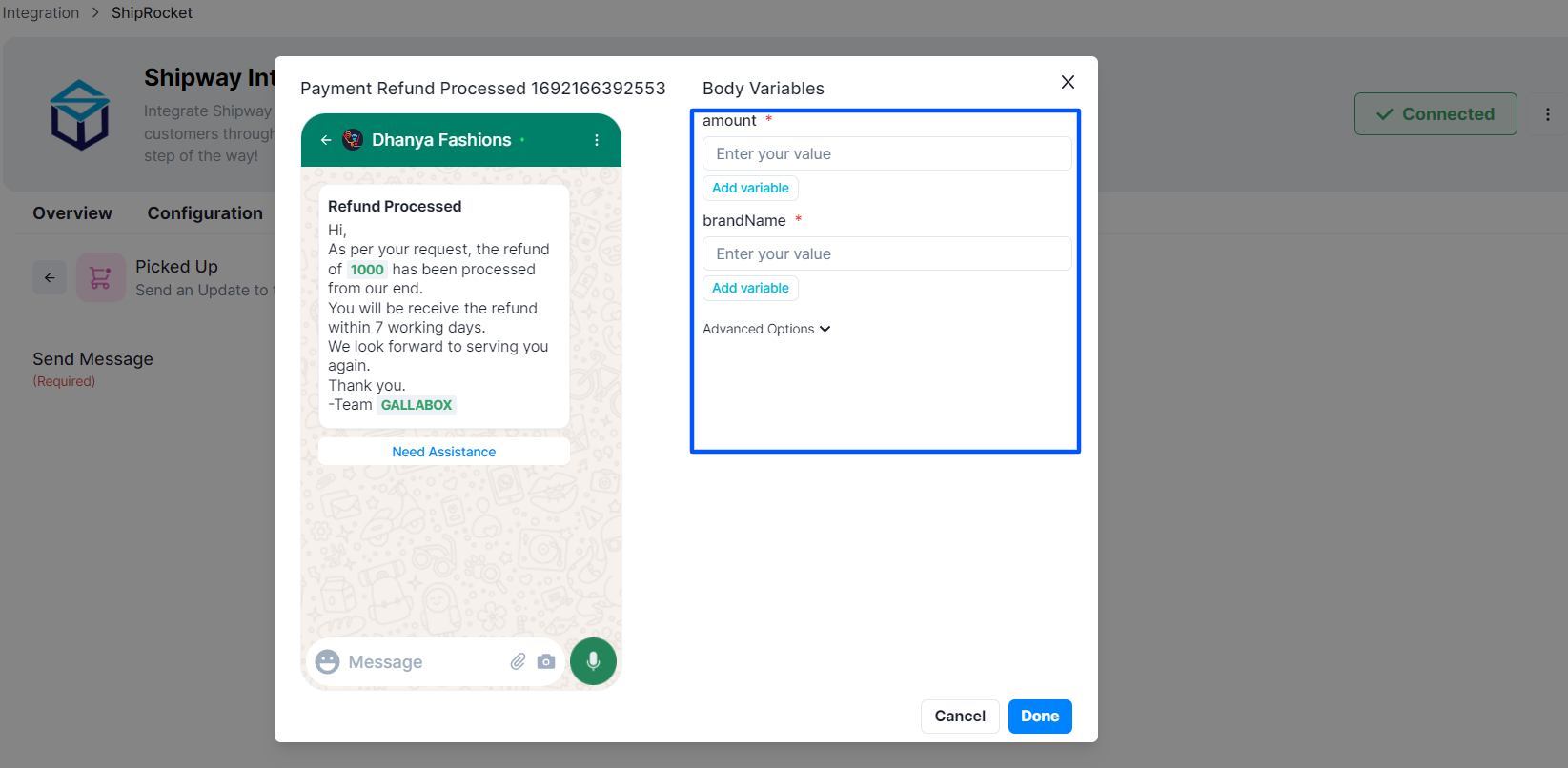
Task: Click Body Variables heading
Action: click(x=764, y=89)
